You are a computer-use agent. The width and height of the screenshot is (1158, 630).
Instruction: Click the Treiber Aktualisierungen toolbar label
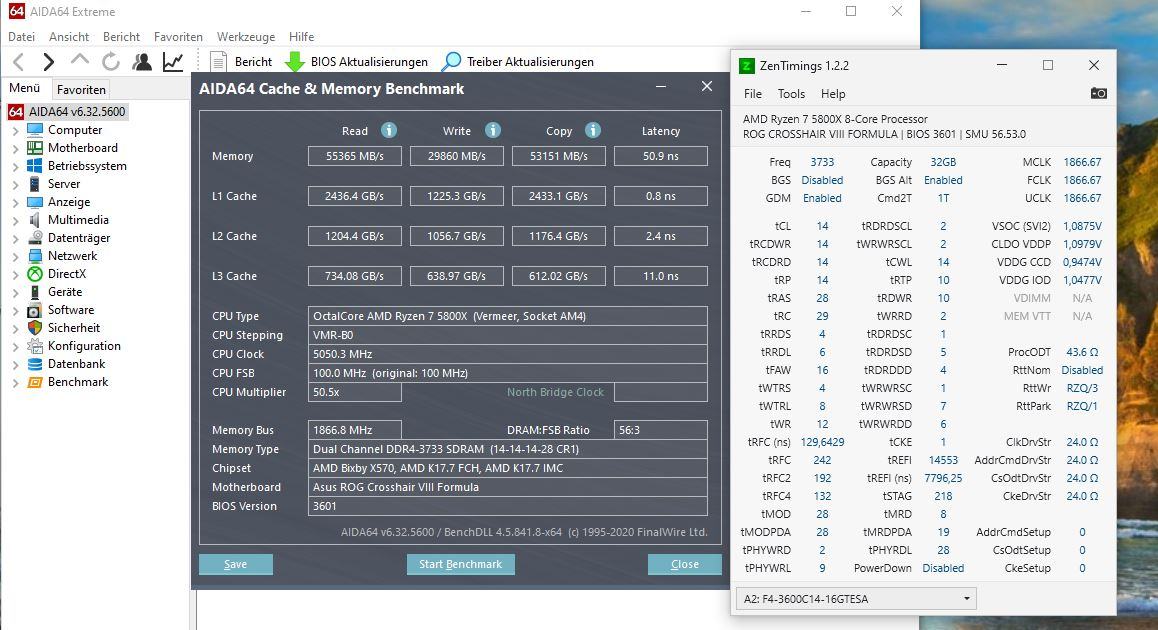click(530, 62)
